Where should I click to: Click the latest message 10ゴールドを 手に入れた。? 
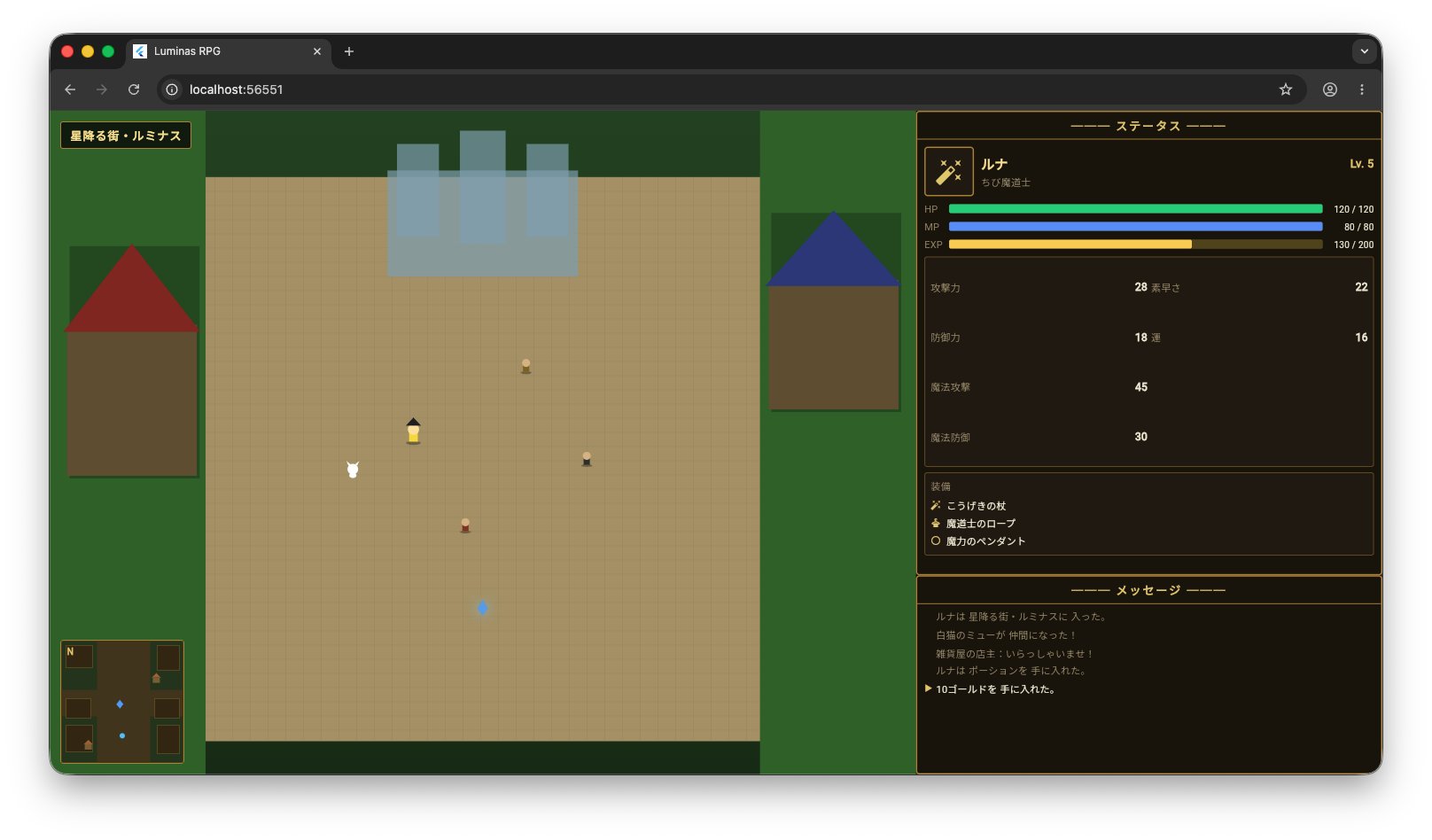coord(996,689)
